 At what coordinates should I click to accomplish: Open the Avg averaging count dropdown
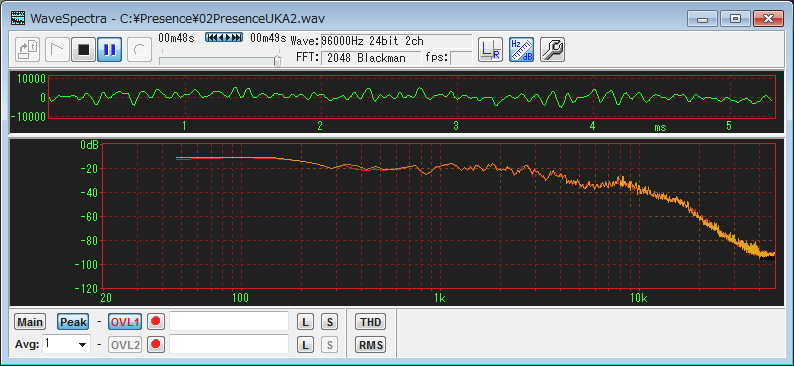[82, 345]
